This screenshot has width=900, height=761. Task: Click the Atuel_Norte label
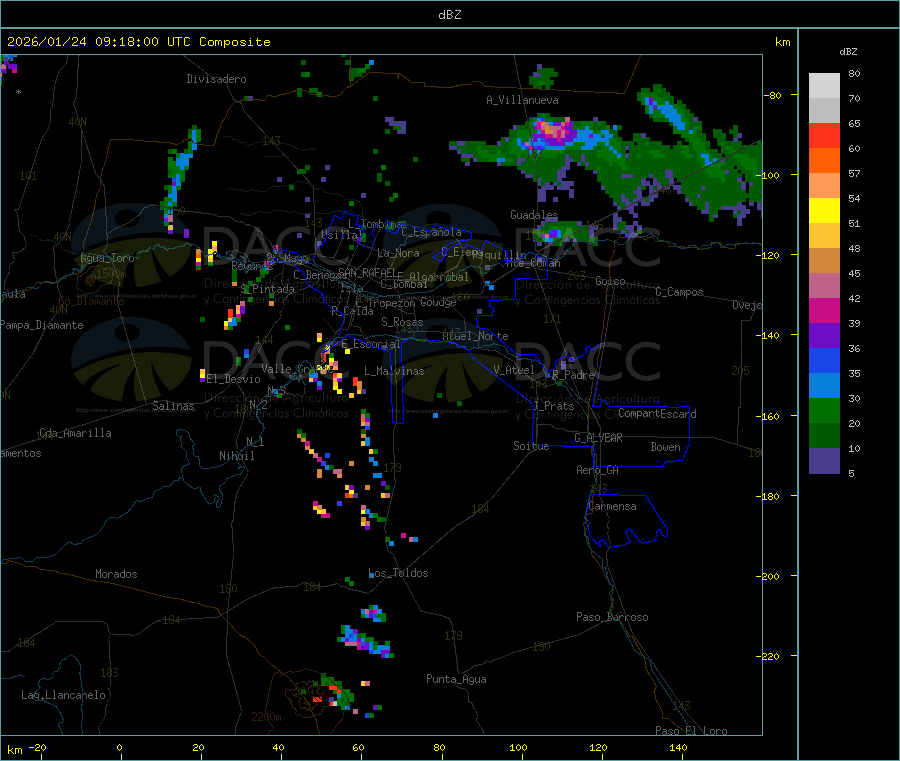pos(475,336)
